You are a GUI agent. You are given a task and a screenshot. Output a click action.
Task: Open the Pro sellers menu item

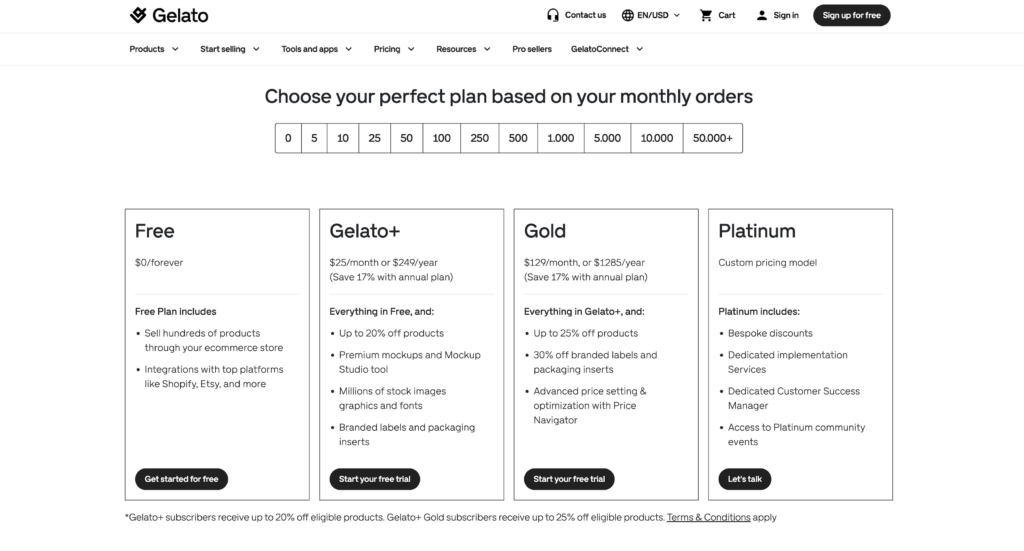pos(532,49)
